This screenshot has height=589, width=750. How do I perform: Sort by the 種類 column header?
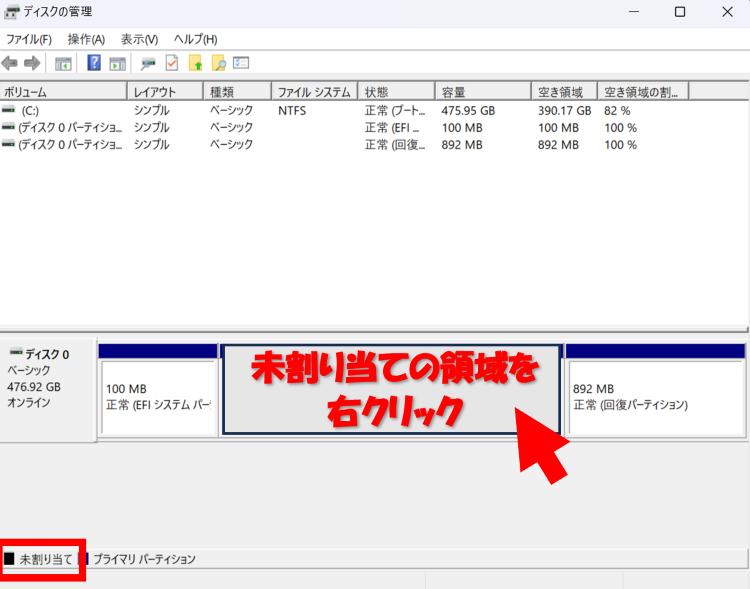tap(238, 91)
